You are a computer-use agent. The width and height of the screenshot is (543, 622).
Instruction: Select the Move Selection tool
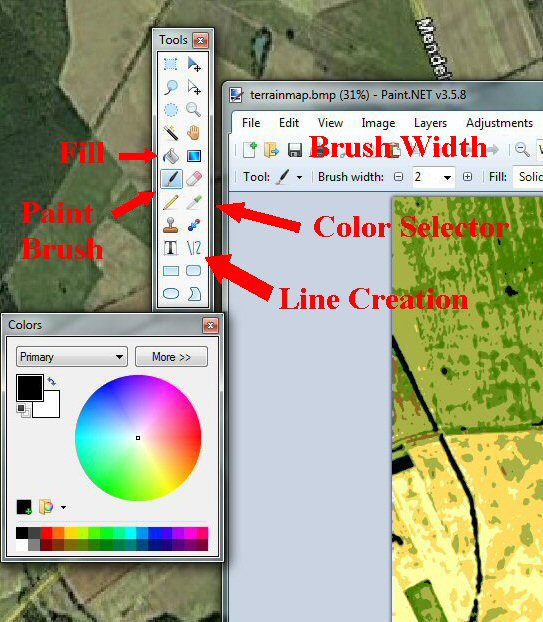click(194, 87)
